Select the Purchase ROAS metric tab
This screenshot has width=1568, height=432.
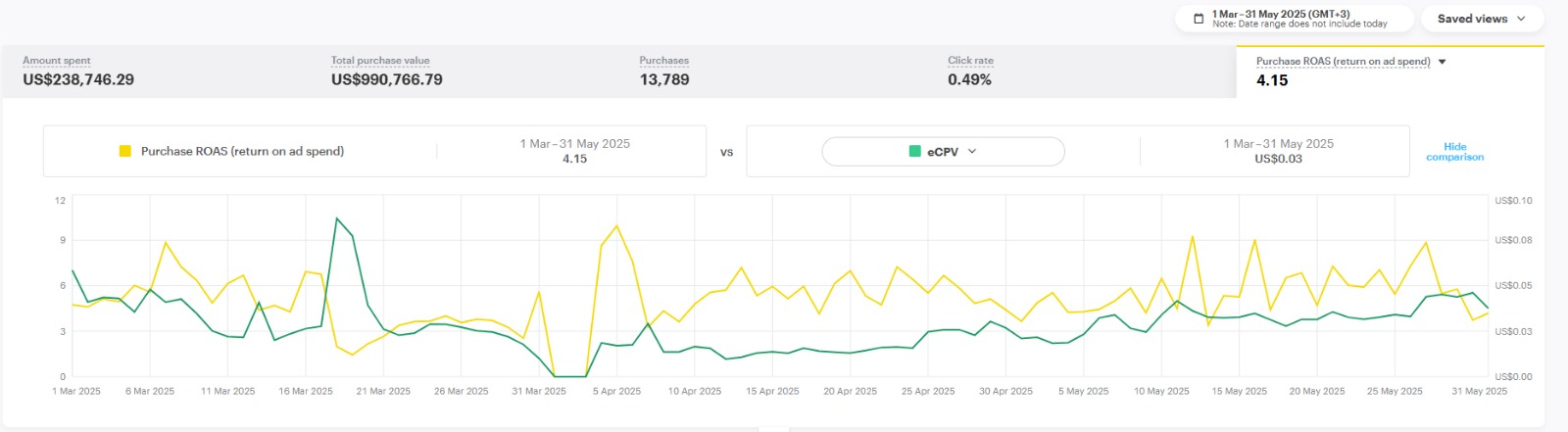click(1343, 72)
